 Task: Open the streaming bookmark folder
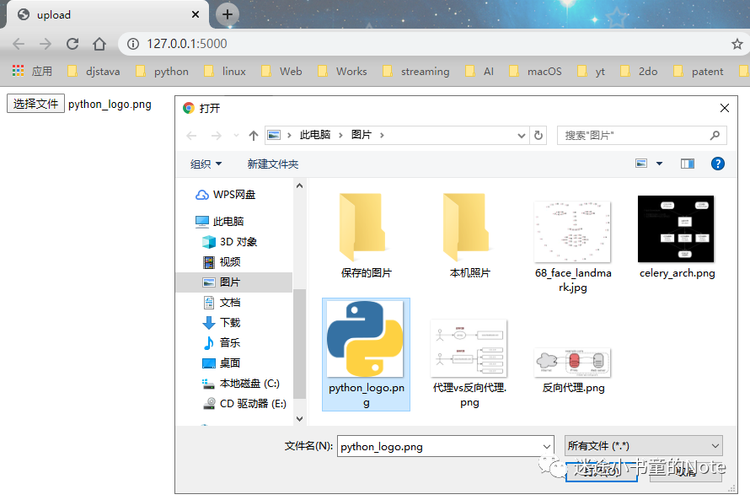click(416, 71)
